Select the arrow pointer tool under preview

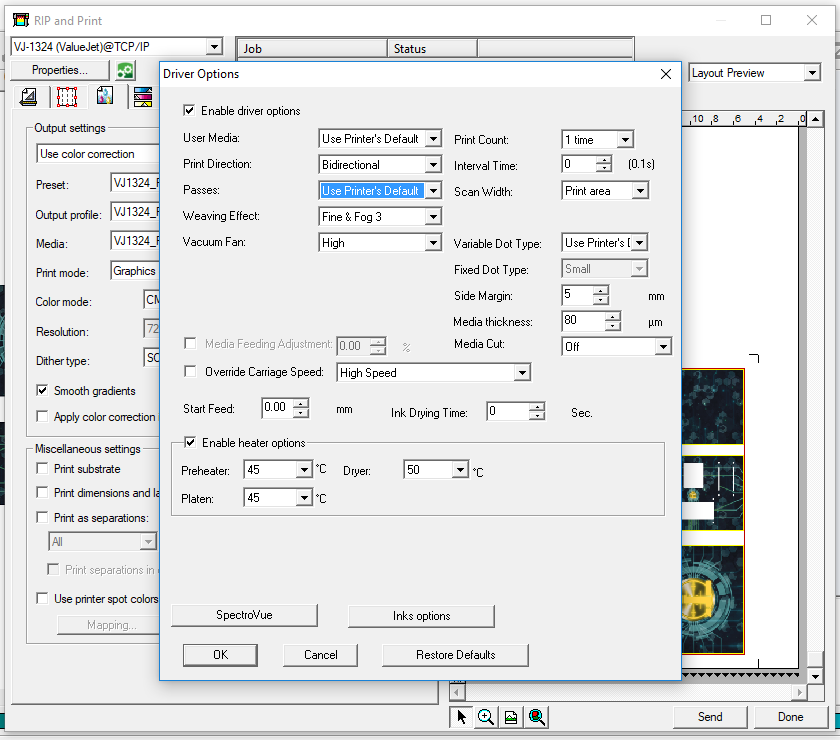461,716
